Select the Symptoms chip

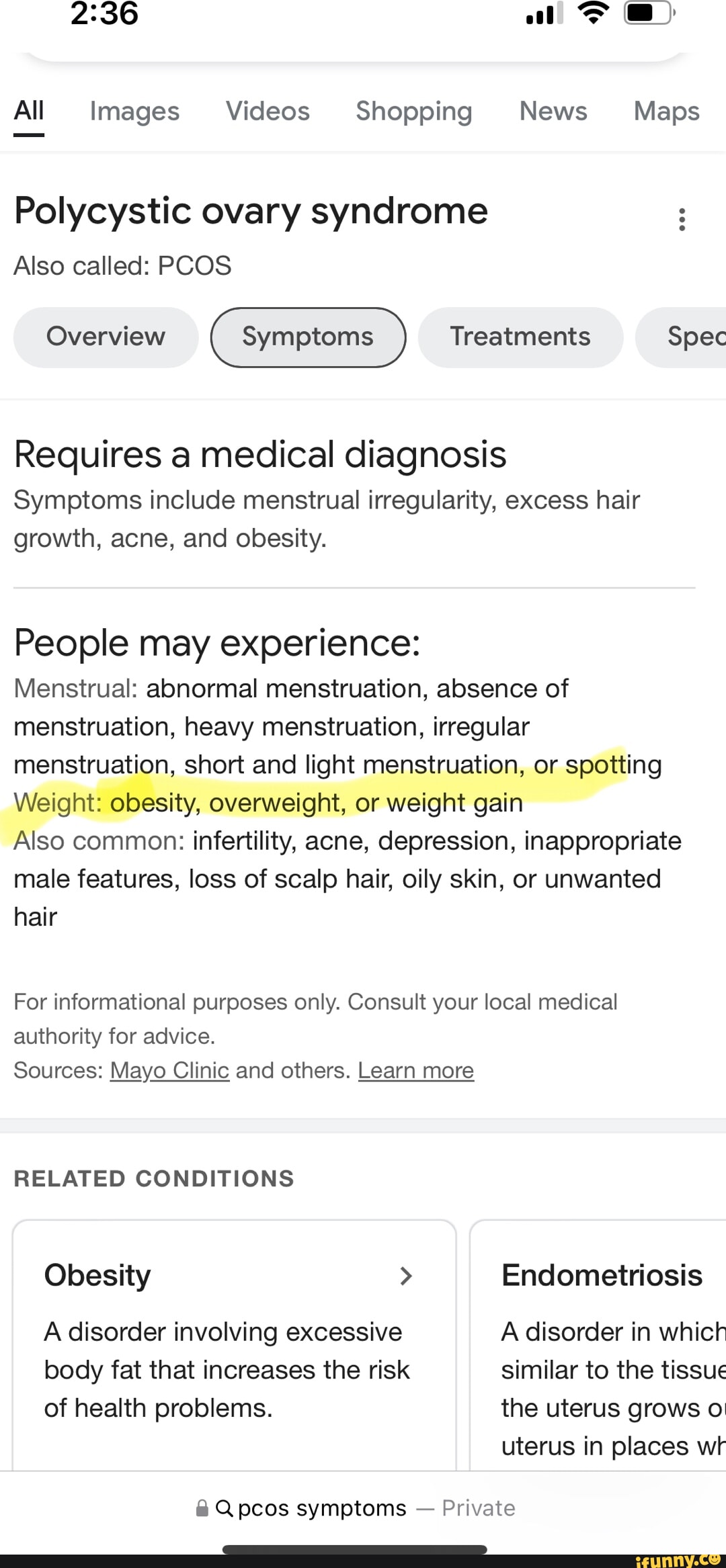[308, 337]
